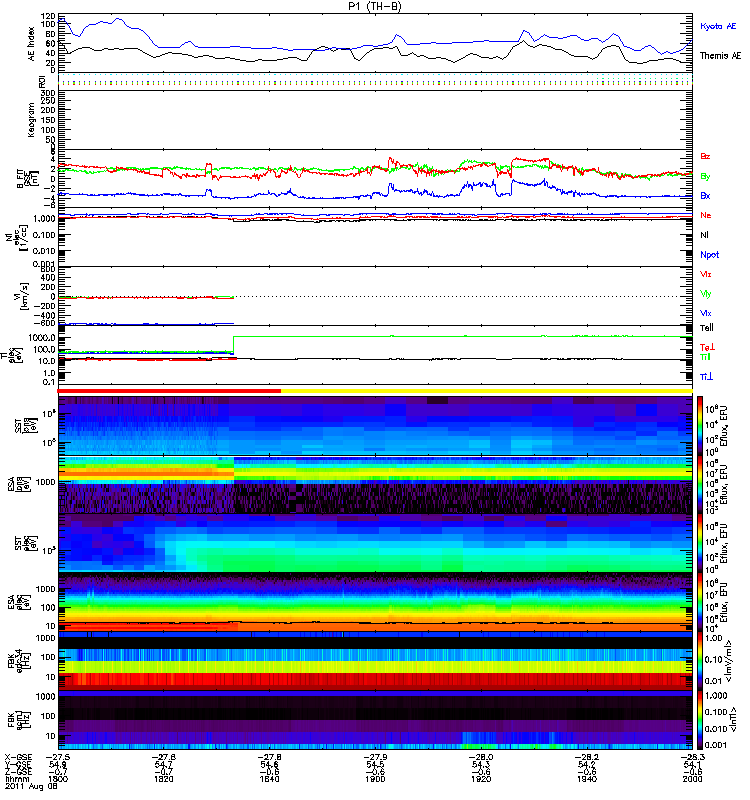The image size is (750, 800).
Task: Click the AE Index axis label
Action: [32, 44]
